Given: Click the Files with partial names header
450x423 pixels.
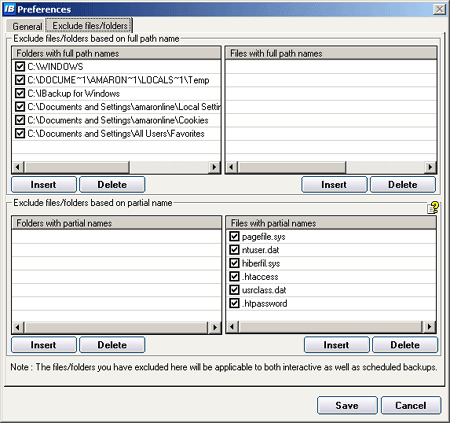Looking at the screenshot, I should pos(331,223).
